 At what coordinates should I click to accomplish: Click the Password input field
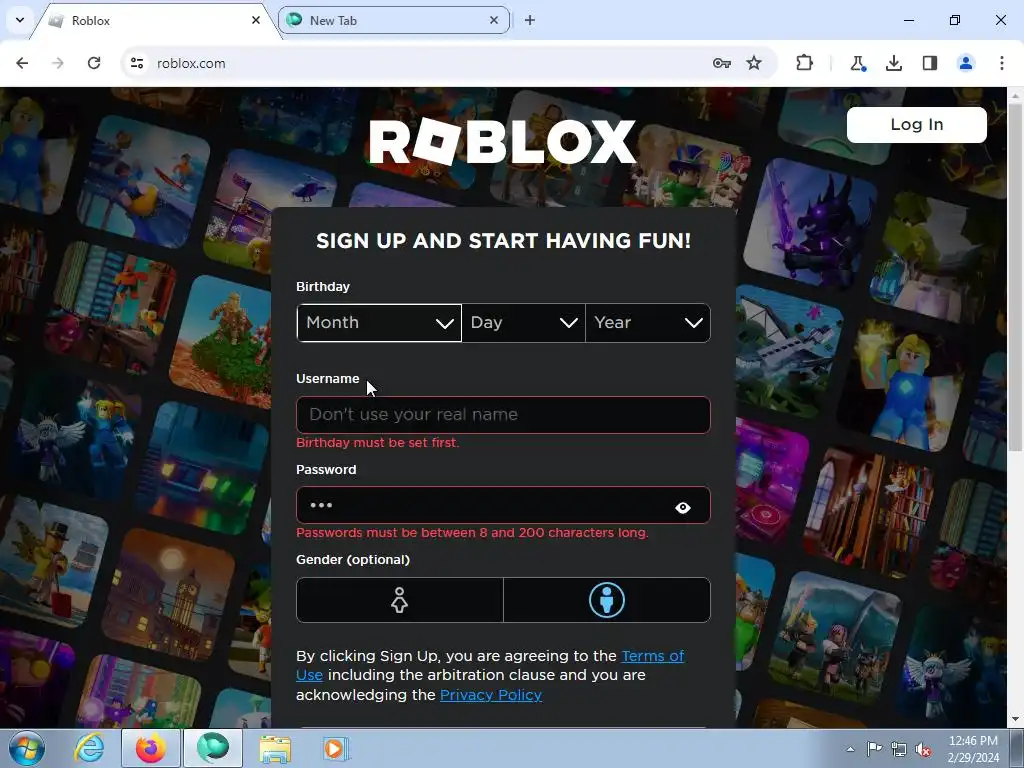503,505
